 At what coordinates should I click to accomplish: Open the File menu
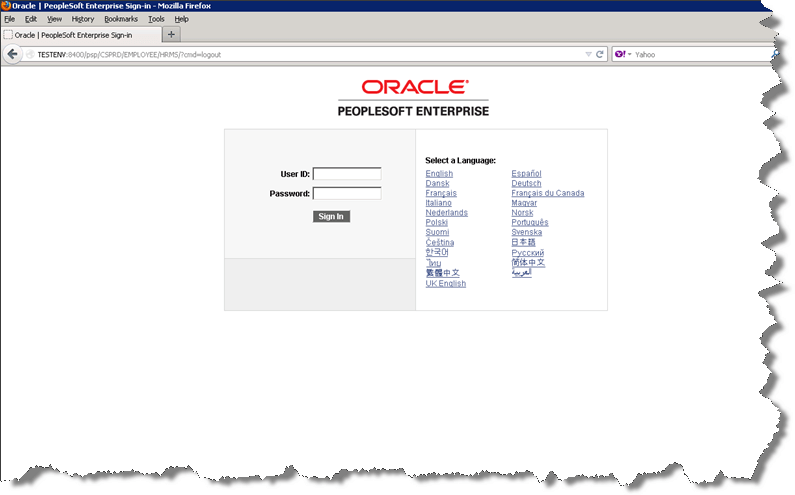click(x=10, y=19)
